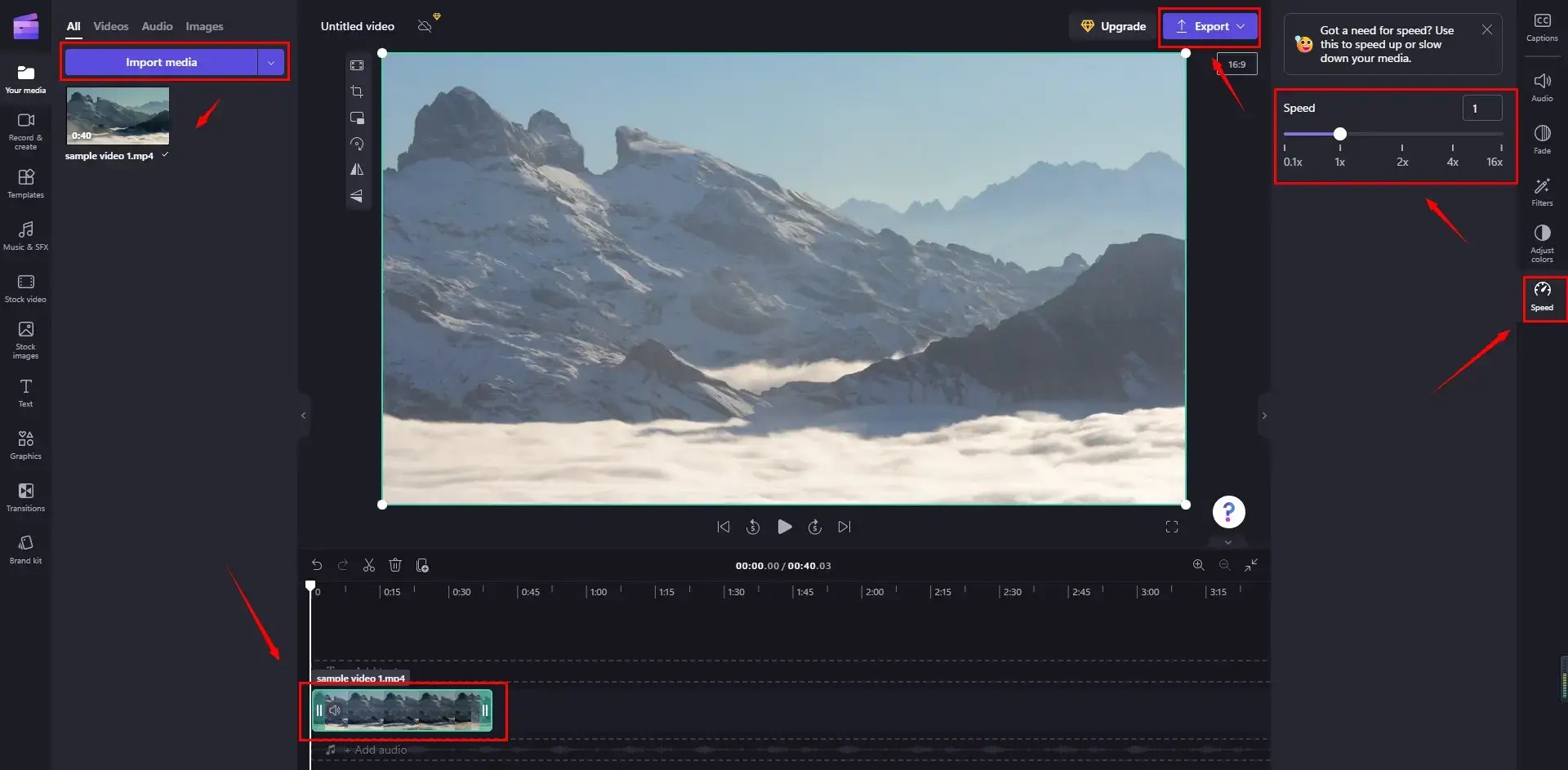1568x770 pixels.
Task: Forward the preview five seconds
Action: point(814,527)
